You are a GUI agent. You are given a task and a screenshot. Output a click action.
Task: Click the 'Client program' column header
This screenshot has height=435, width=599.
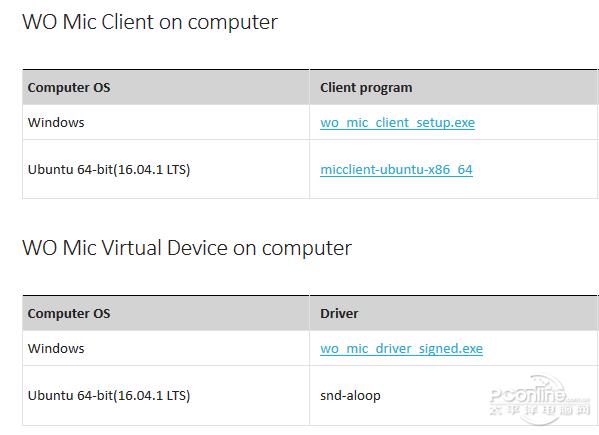click(366, 87)
